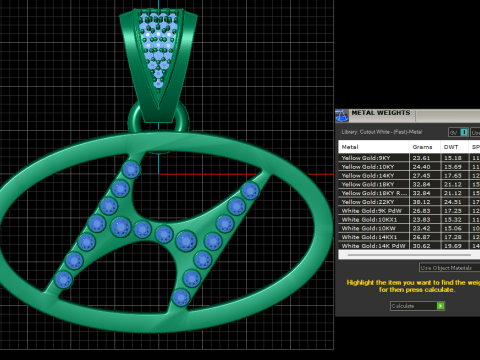Click the 30.62 grams value

pos(421,246)
